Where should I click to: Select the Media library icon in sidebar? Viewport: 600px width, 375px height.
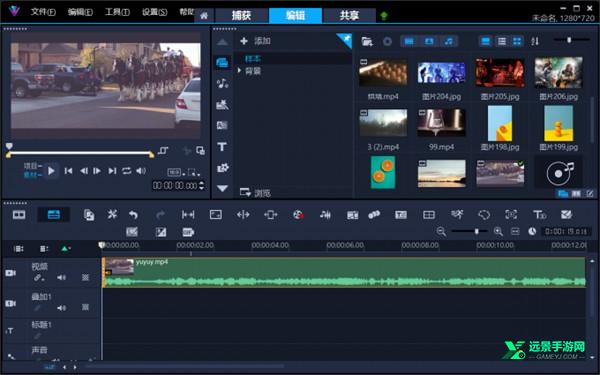point(222,62)
